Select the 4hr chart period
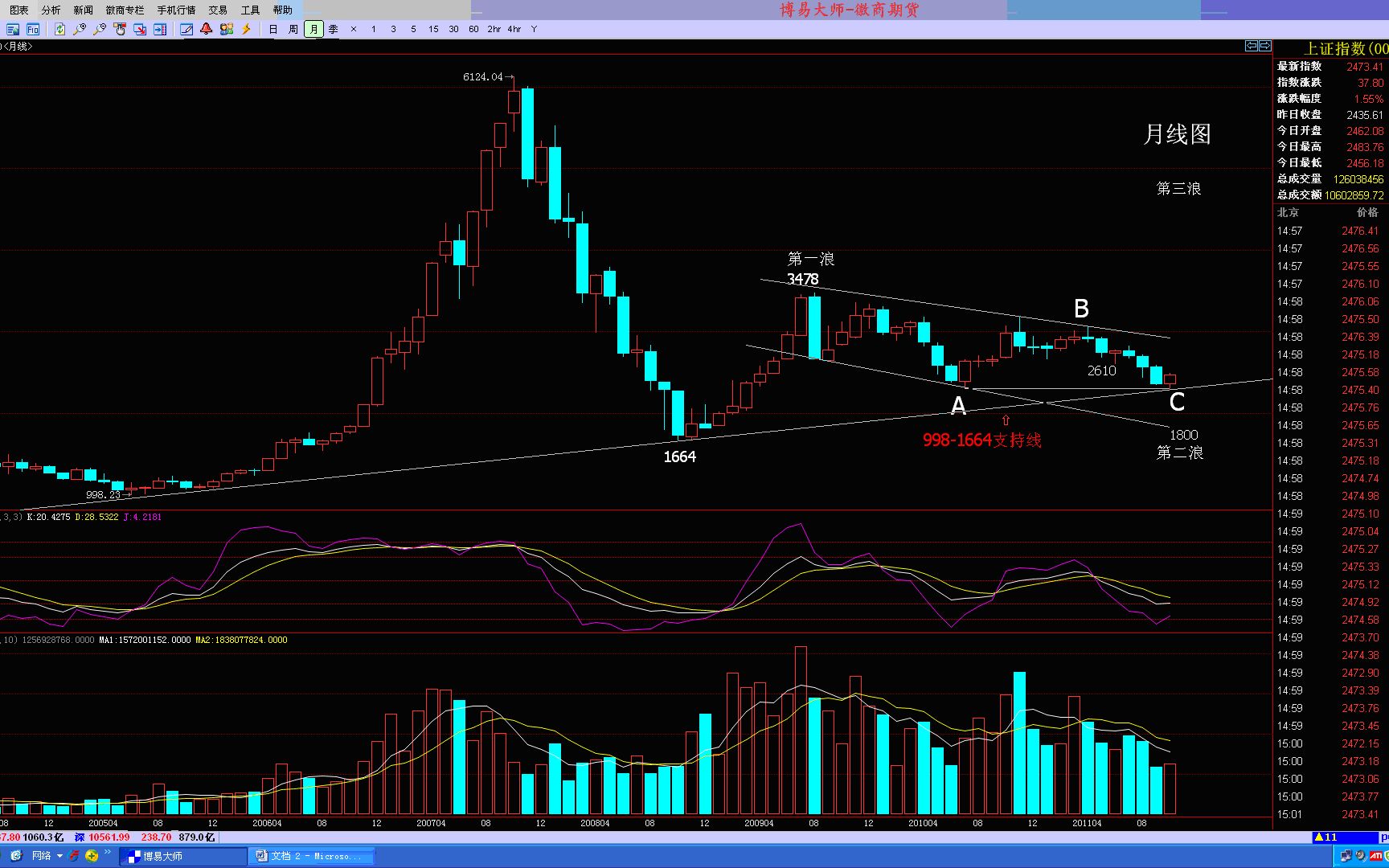This screenshot has height=868, width=1389. [x=514, y=29]
